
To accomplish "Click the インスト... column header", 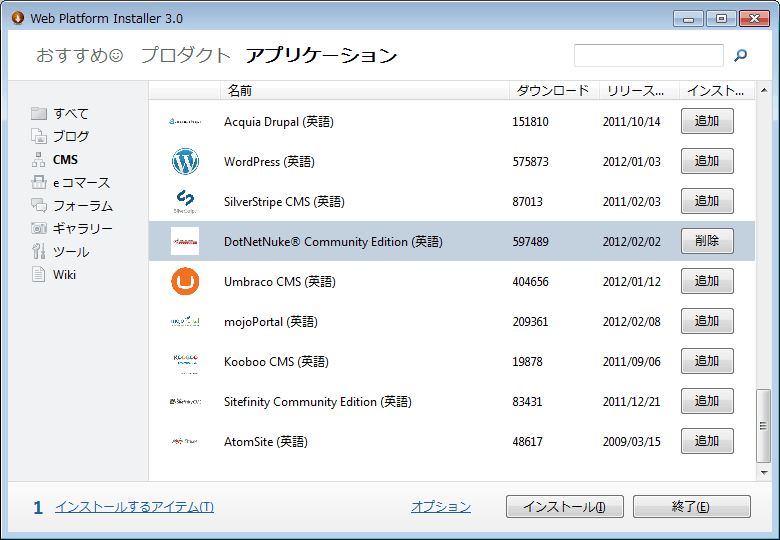I will 717,90.
